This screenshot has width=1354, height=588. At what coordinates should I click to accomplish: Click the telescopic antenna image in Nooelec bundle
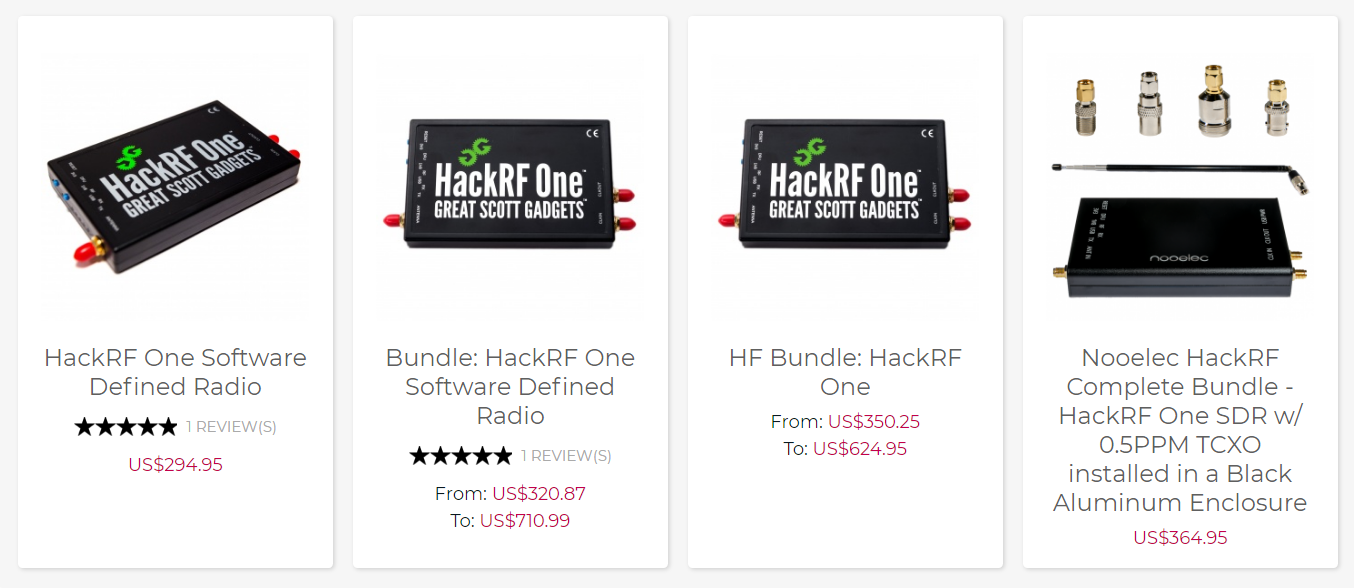tap(1180, 176)
